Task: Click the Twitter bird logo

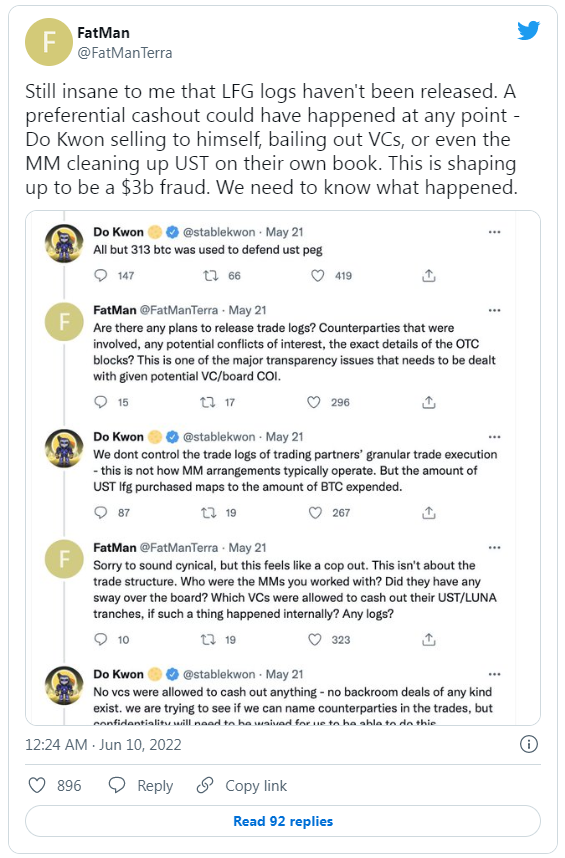Action: tap(528, 30)
